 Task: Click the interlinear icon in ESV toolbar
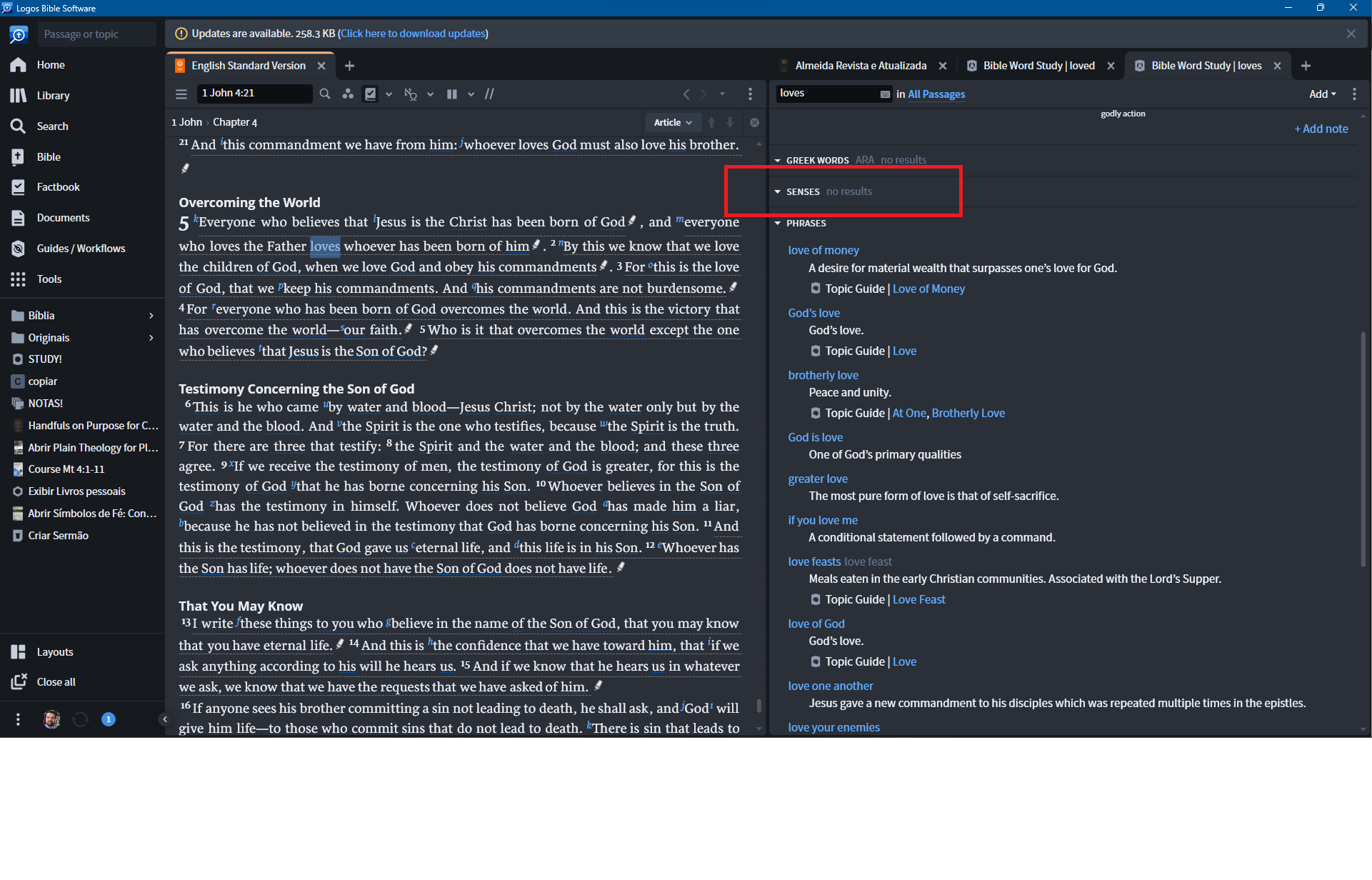pyautogui.click(x=411, y=94)
